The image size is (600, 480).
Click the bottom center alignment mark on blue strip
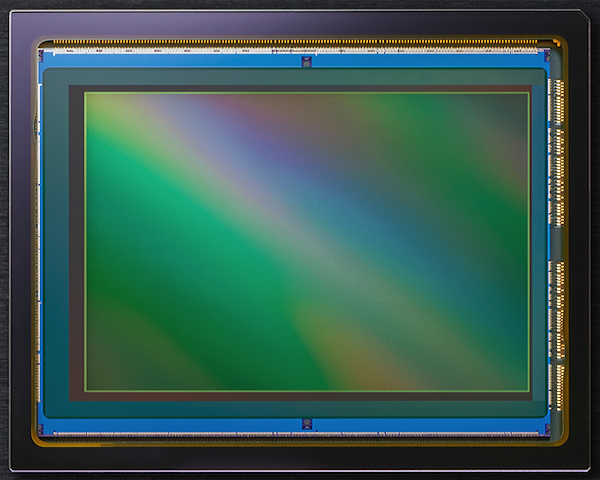tap(307, 424)
